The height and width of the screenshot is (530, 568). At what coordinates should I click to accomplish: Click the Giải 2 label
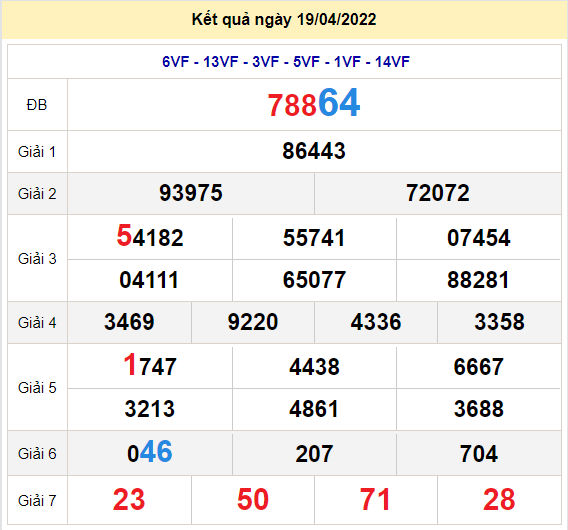point(37,193)
